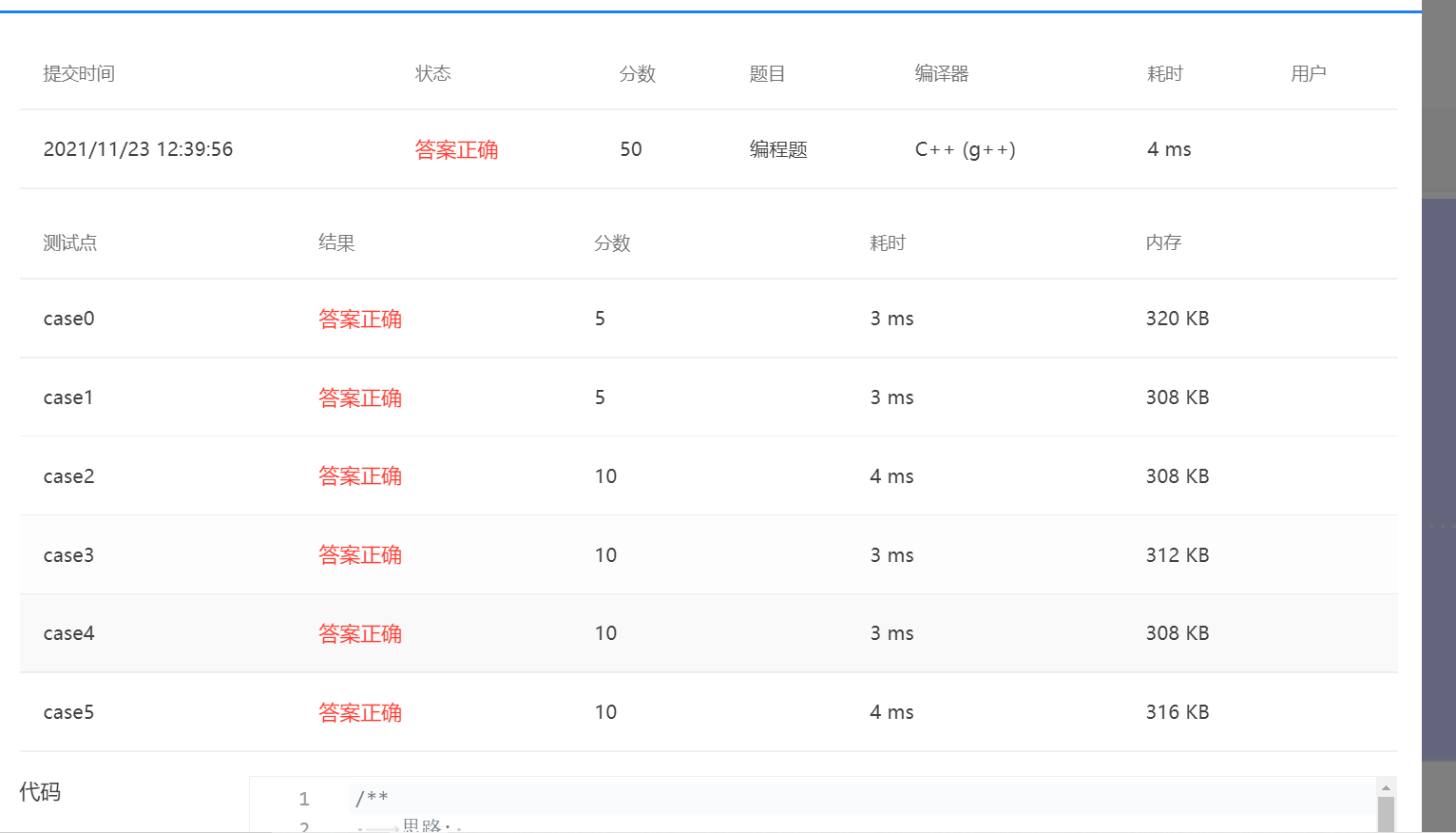The width and height of the screenshot is (1456, 833).
Task: Click the first code line /**
Action: coord(372,799)
